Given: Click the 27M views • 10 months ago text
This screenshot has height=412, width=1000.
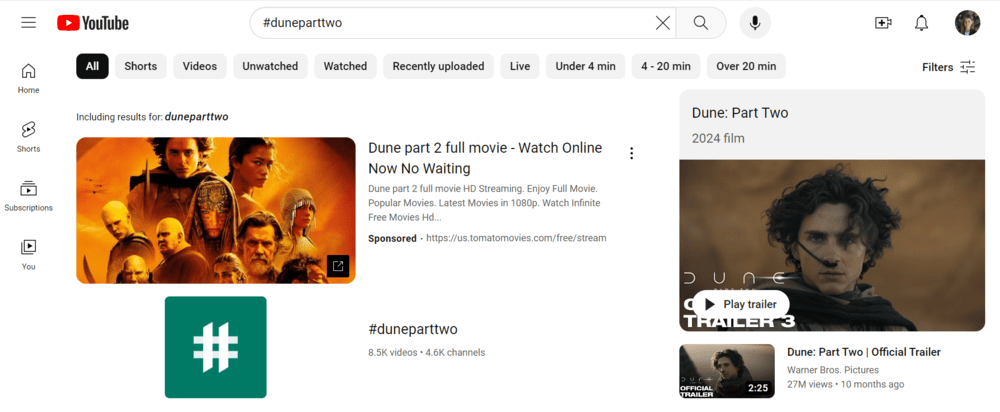Looking at the screenshot, I should coord(846,385).
